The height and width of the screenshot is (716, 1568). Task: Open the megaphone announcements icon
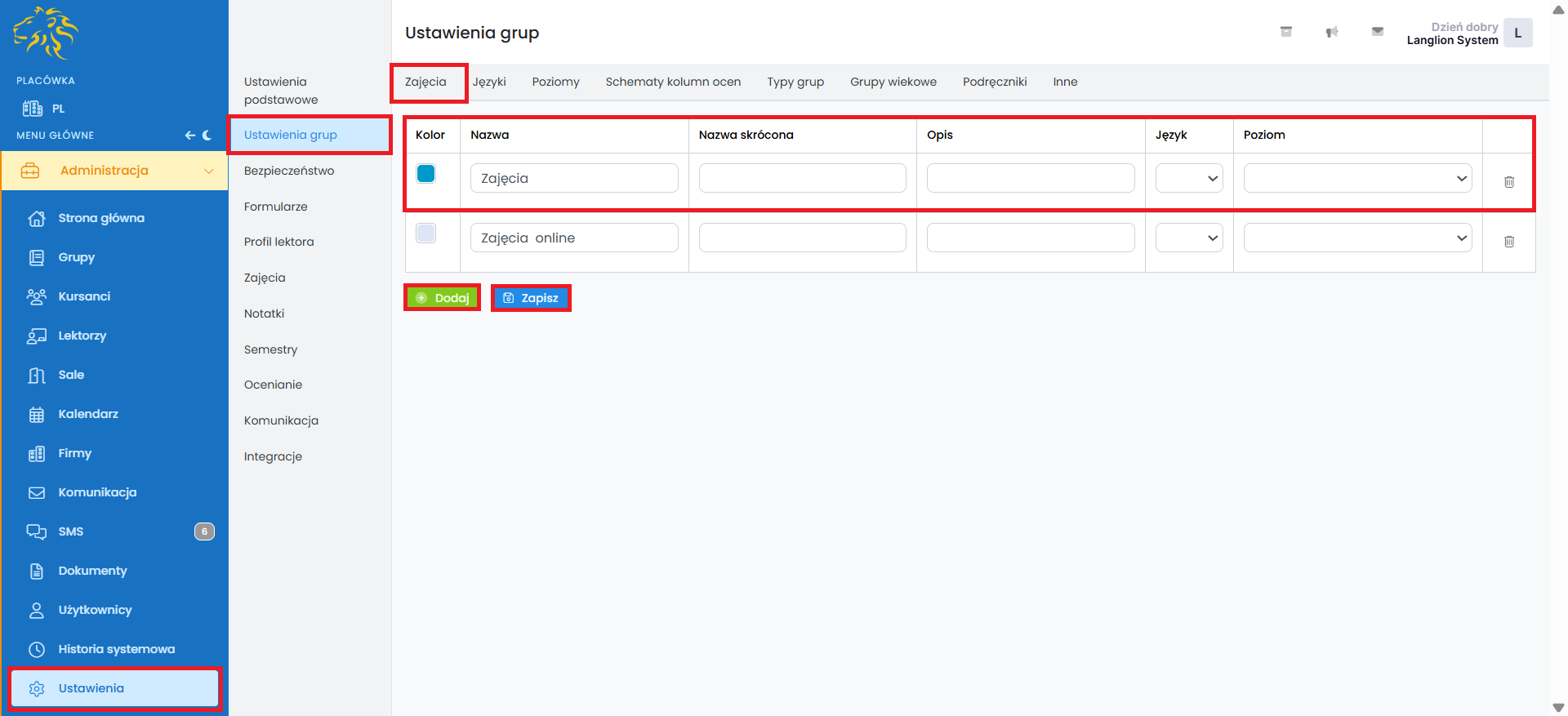(1331, 32)
